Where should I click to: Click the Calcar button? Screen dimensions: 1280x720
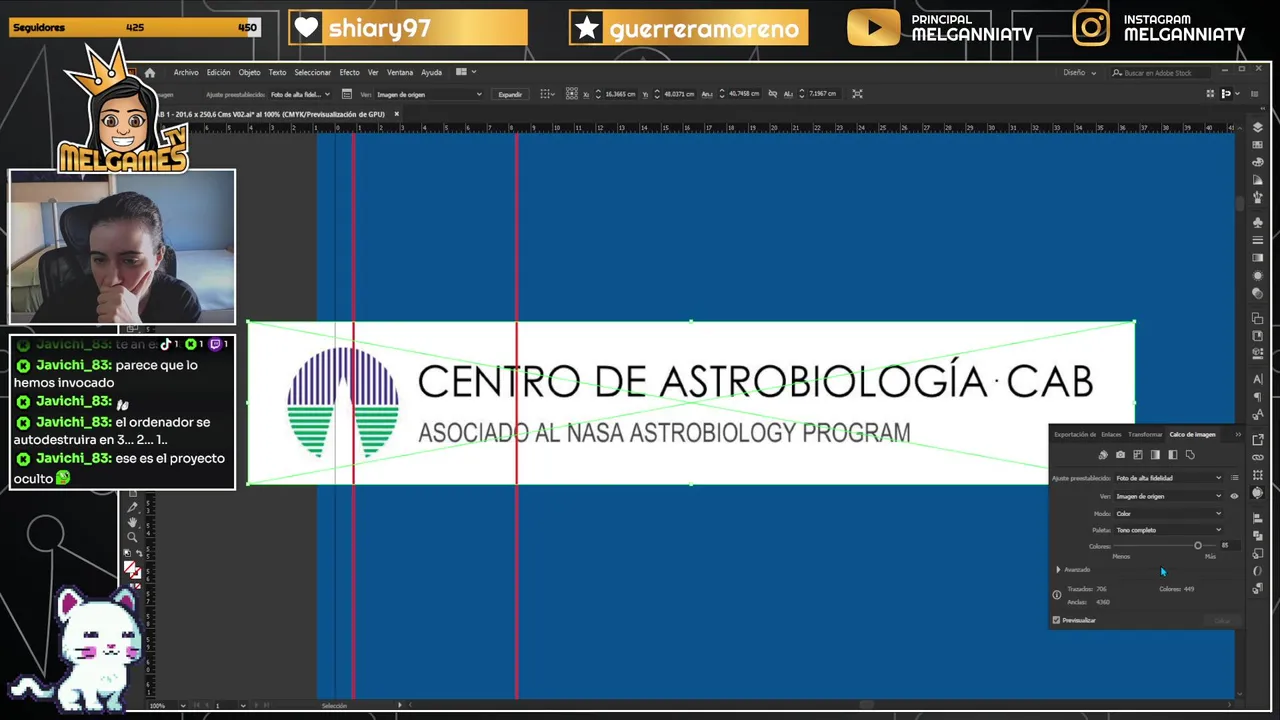point(1222,621)
